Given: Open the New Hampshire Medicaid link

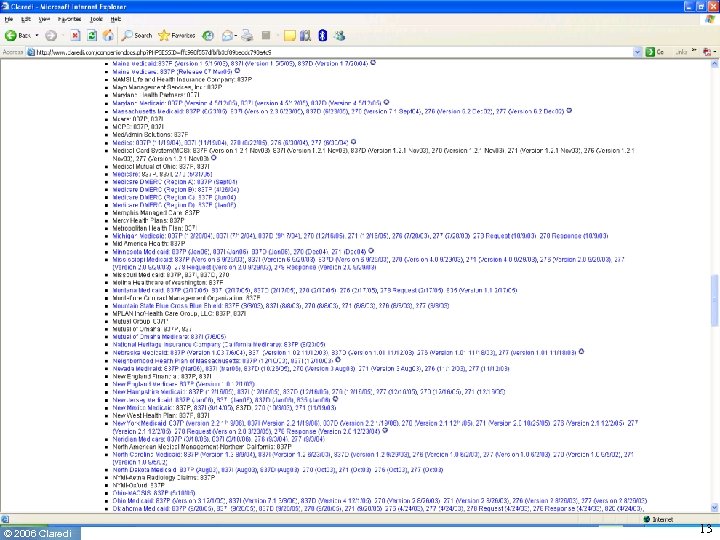Looking at the screenshot, I should (x=309, y=392).
